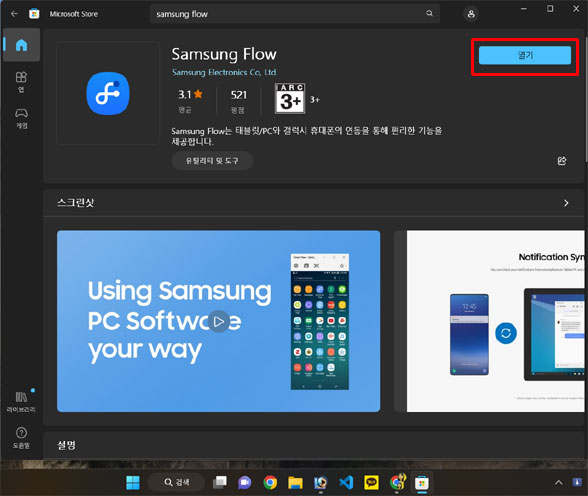This screenshot has width=588, height=496.
Task: Open KakaoTalk from the taskbar
Action: [x=371, y=483]
